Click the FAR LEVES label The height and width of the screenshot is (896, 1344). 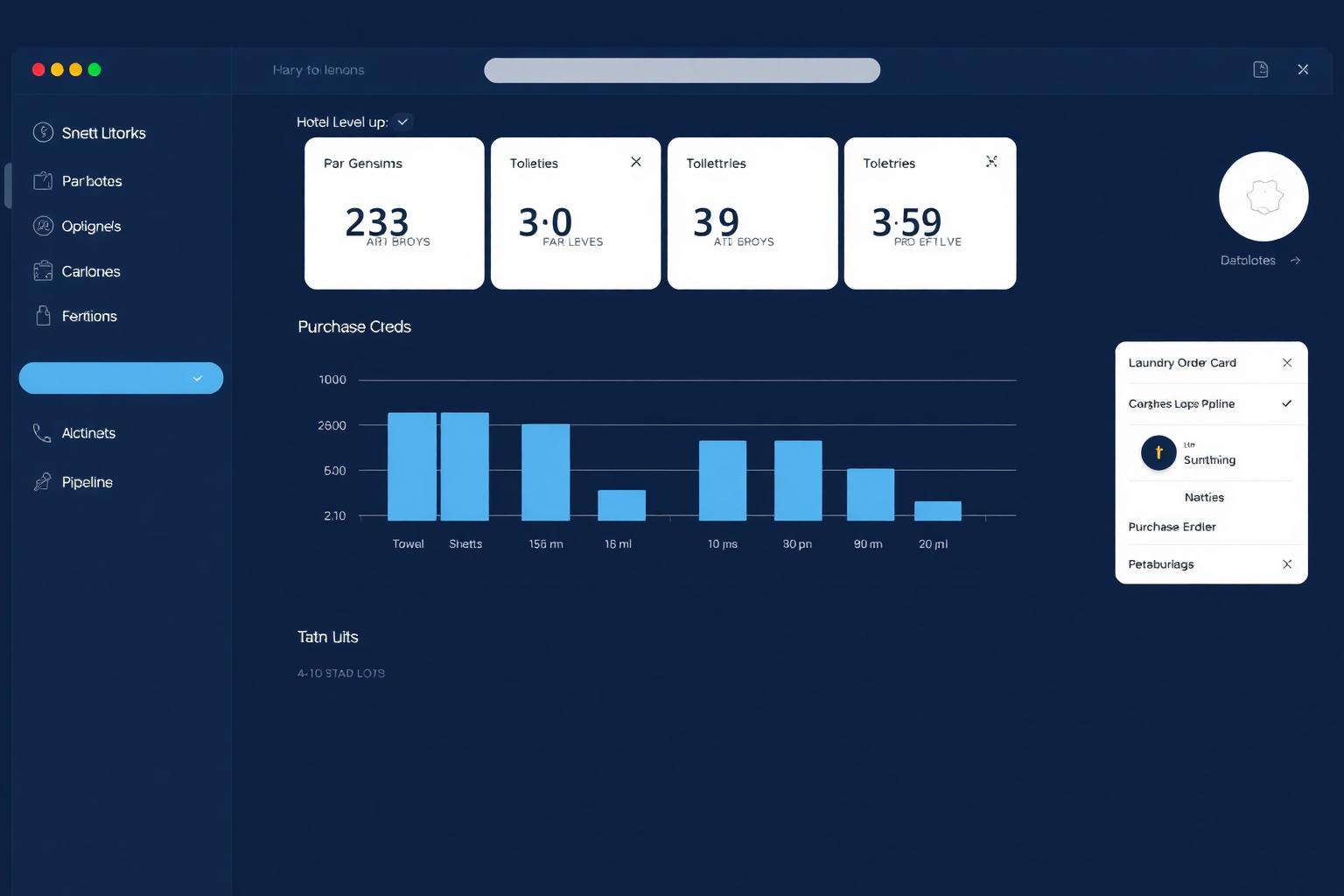pyautogui.click(x=573, y=241)
